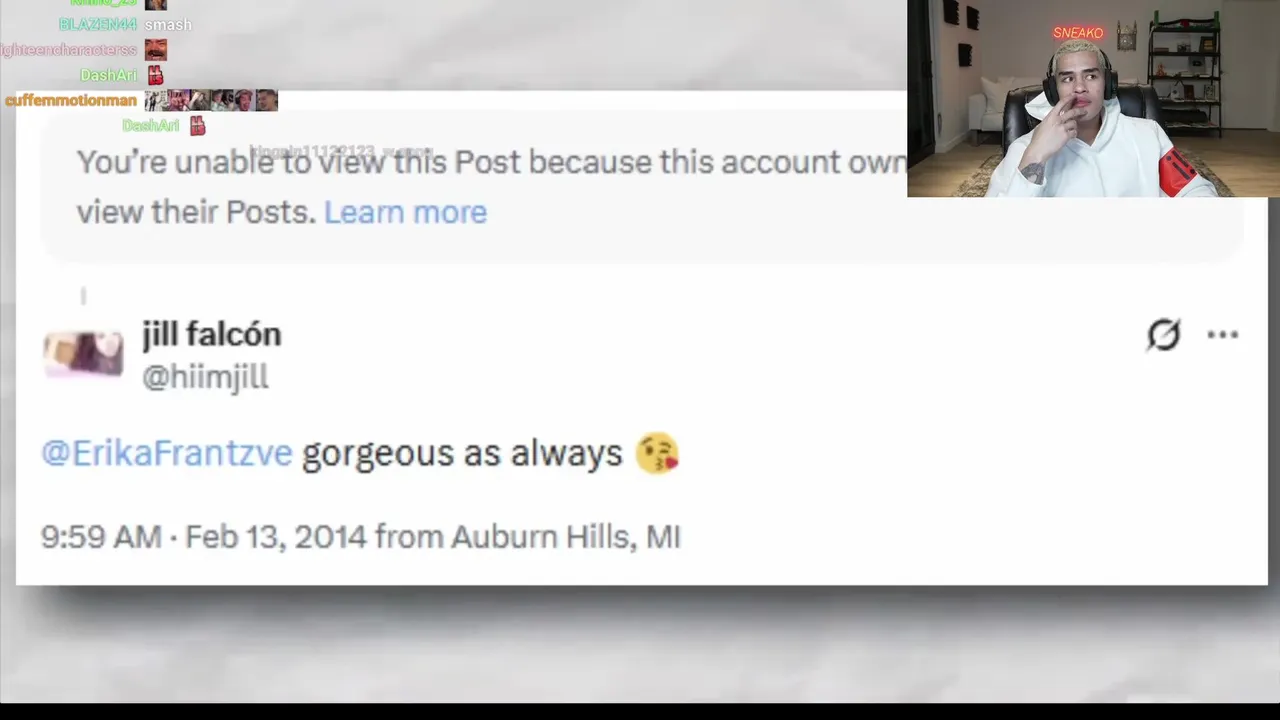The height and width of the screenshot is (720, 1280).
Task: Click the laughing man emote beside ighteencharacterss
Action: point(155,49)
